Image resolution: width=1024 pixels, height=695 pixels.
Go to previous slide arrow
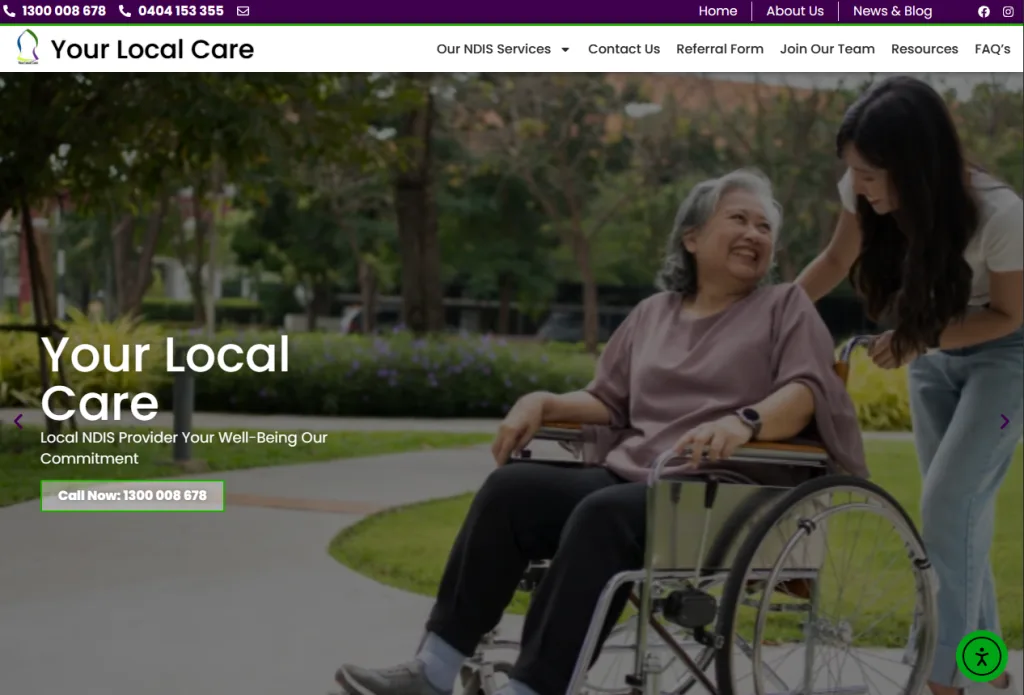click(18, 421)
